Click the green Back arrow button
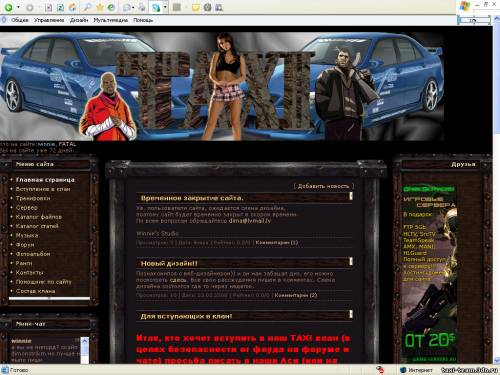500x375 pixels. 9,7
